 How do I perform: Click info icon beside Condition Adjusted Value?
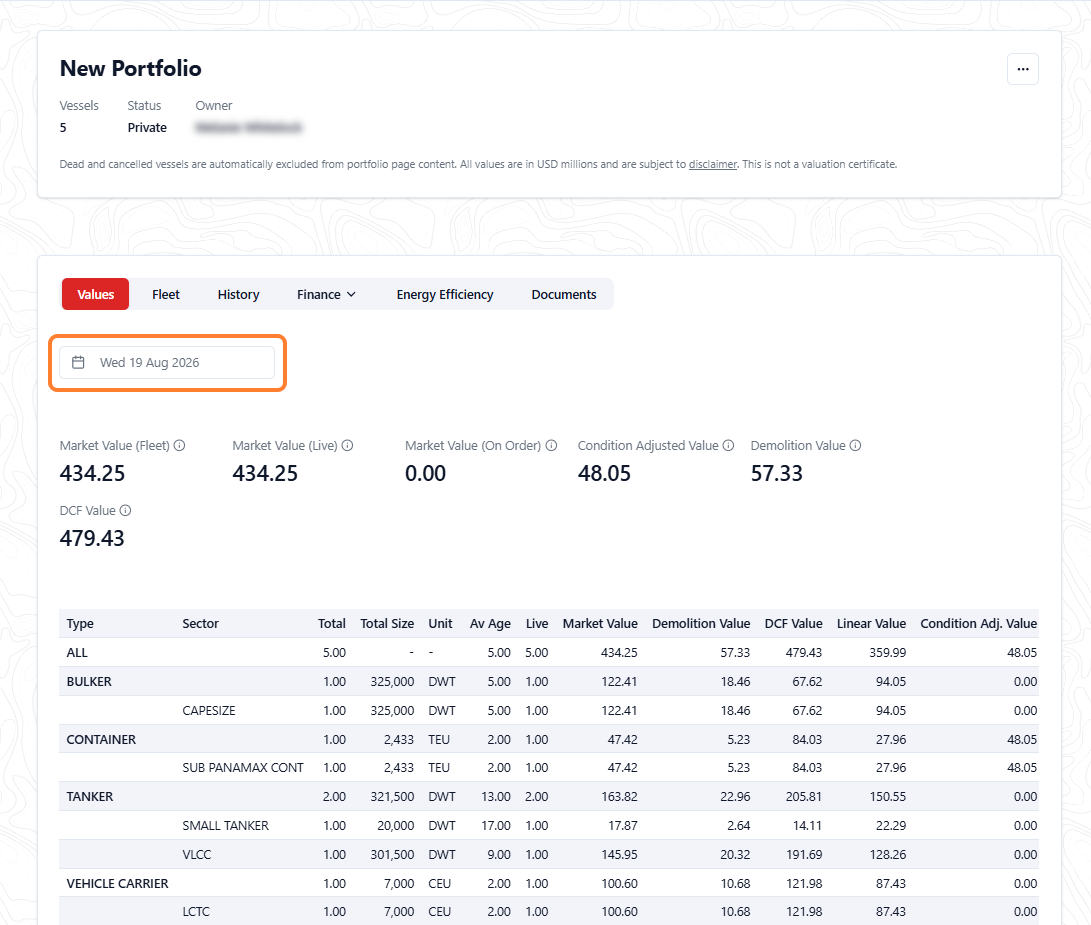coord(728,445)
